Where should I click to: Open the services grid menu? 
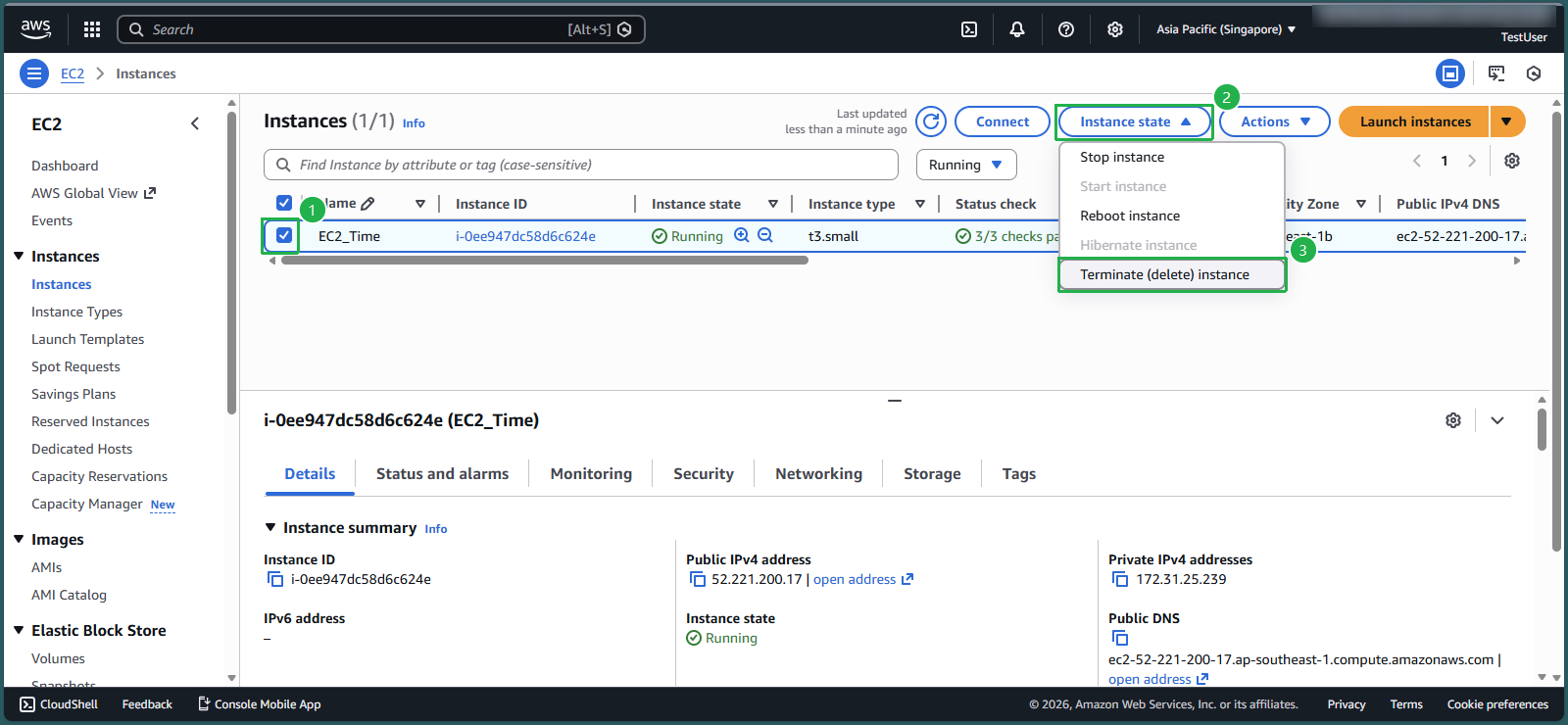coord(92,29)
